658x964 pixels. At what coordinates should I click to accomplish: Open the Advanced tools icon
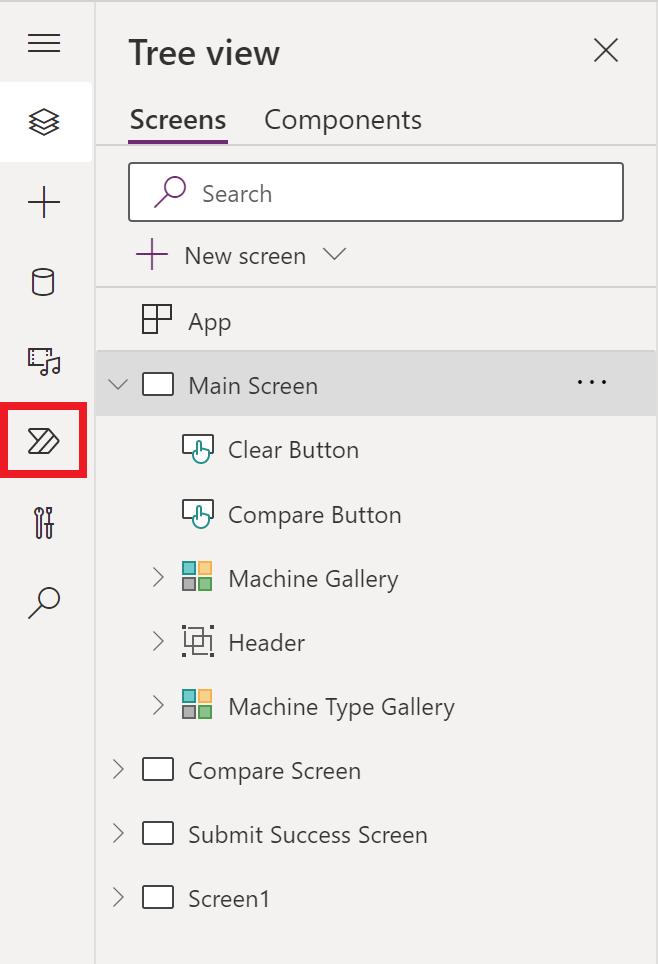tap(44, 523)
